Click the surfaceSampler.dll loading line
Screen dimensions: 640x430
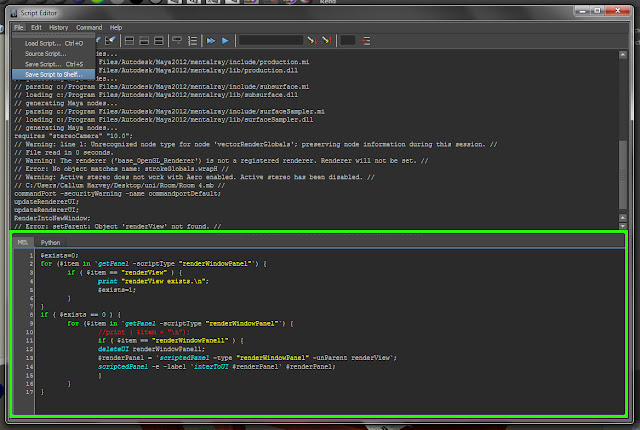tap(164, 120)
